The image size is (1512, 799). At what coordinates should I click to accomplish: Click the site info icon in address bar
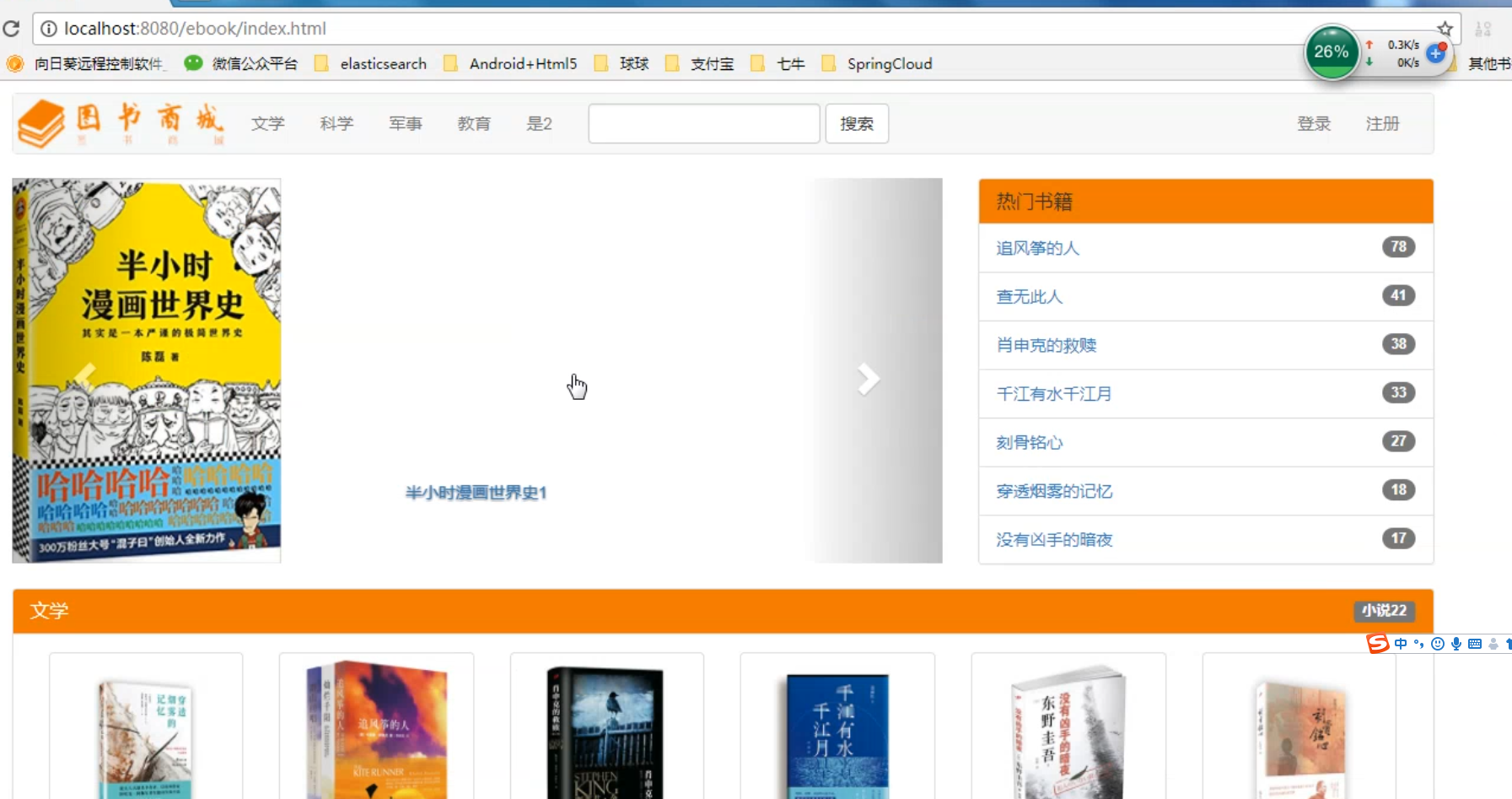49,29
